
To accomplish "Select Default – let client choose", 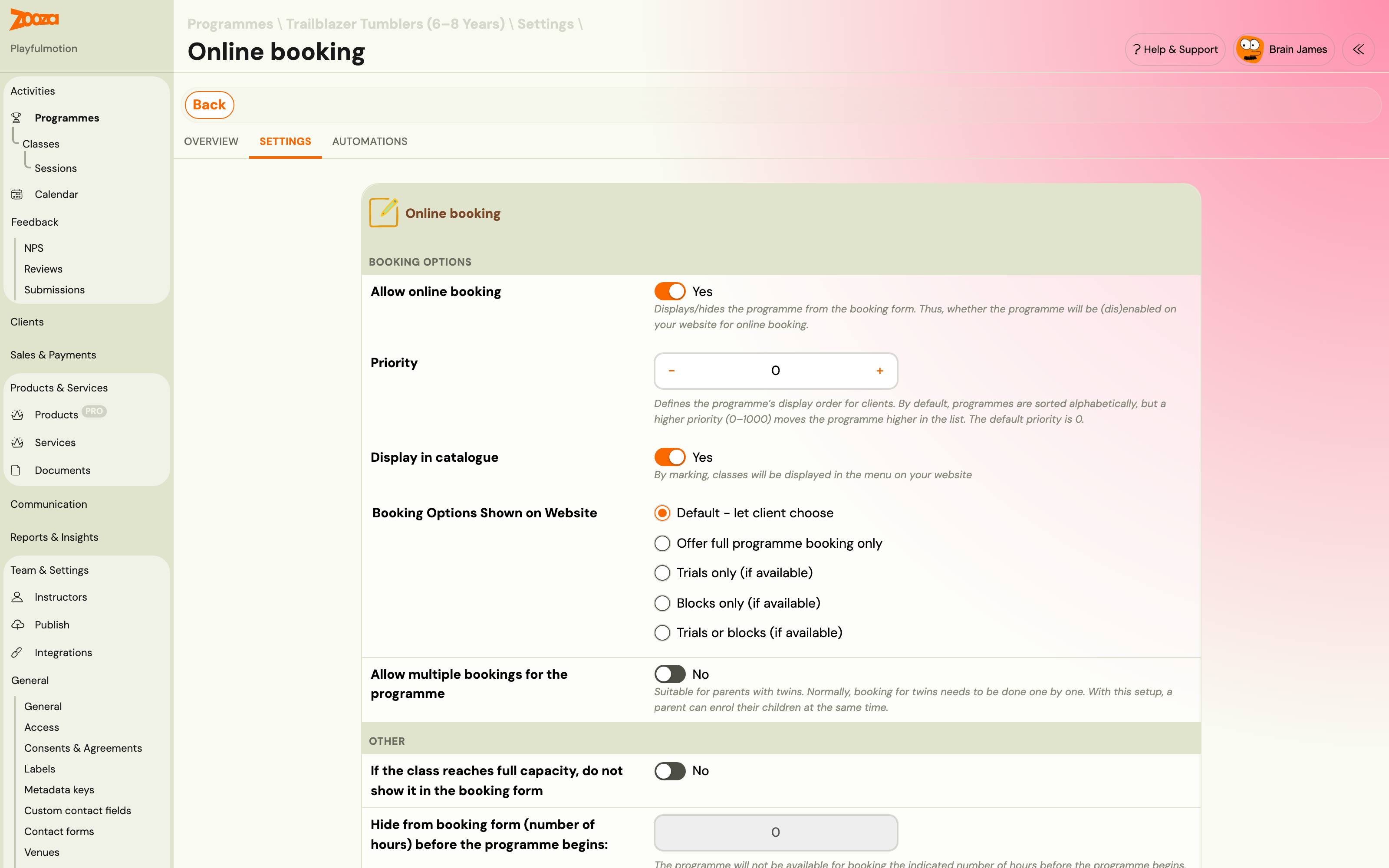I will click(662, 513).
